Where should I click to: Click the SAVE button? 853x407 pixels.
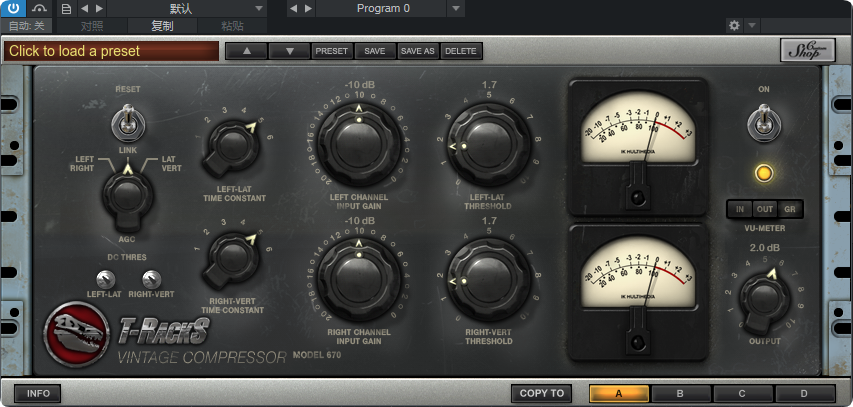point(375,51)
